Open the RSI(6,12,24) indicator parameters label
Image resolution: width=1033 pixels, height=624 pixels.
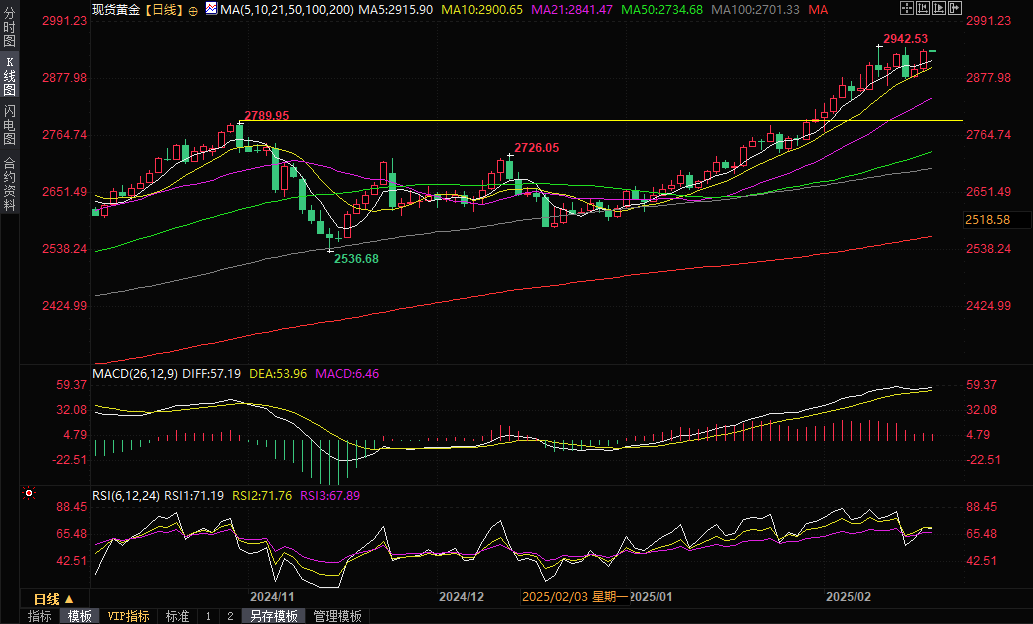126,494
